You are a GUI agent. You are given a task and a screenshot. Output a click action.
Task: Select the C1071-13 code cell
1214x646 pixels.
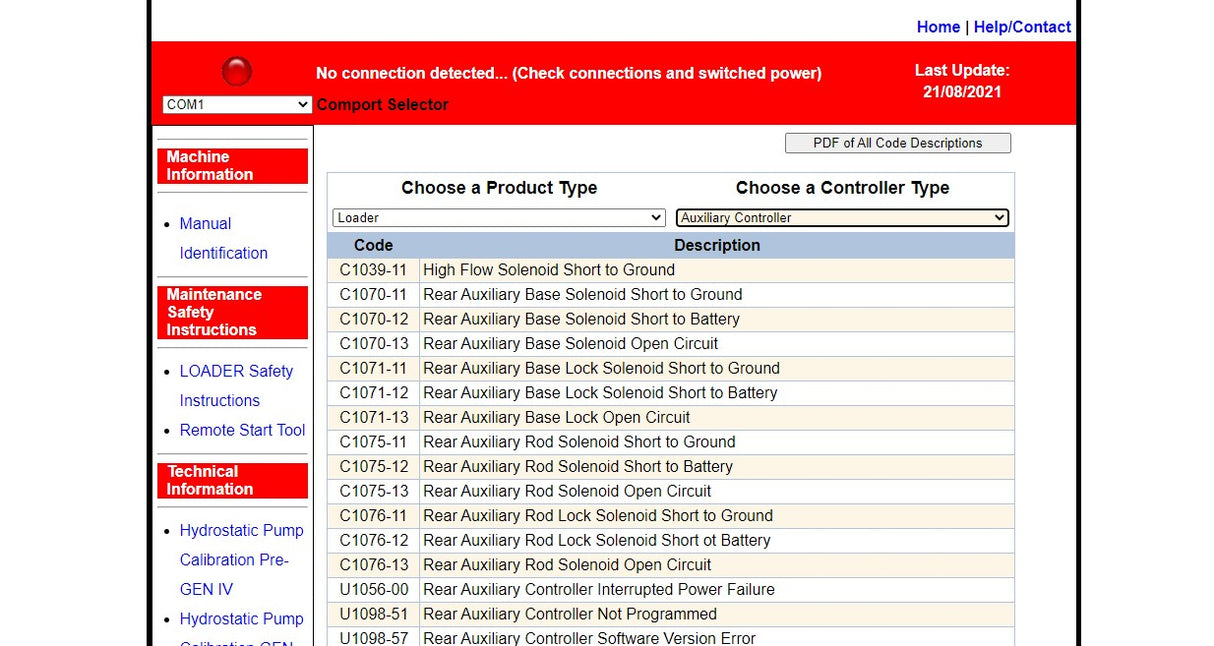[373, 417]
